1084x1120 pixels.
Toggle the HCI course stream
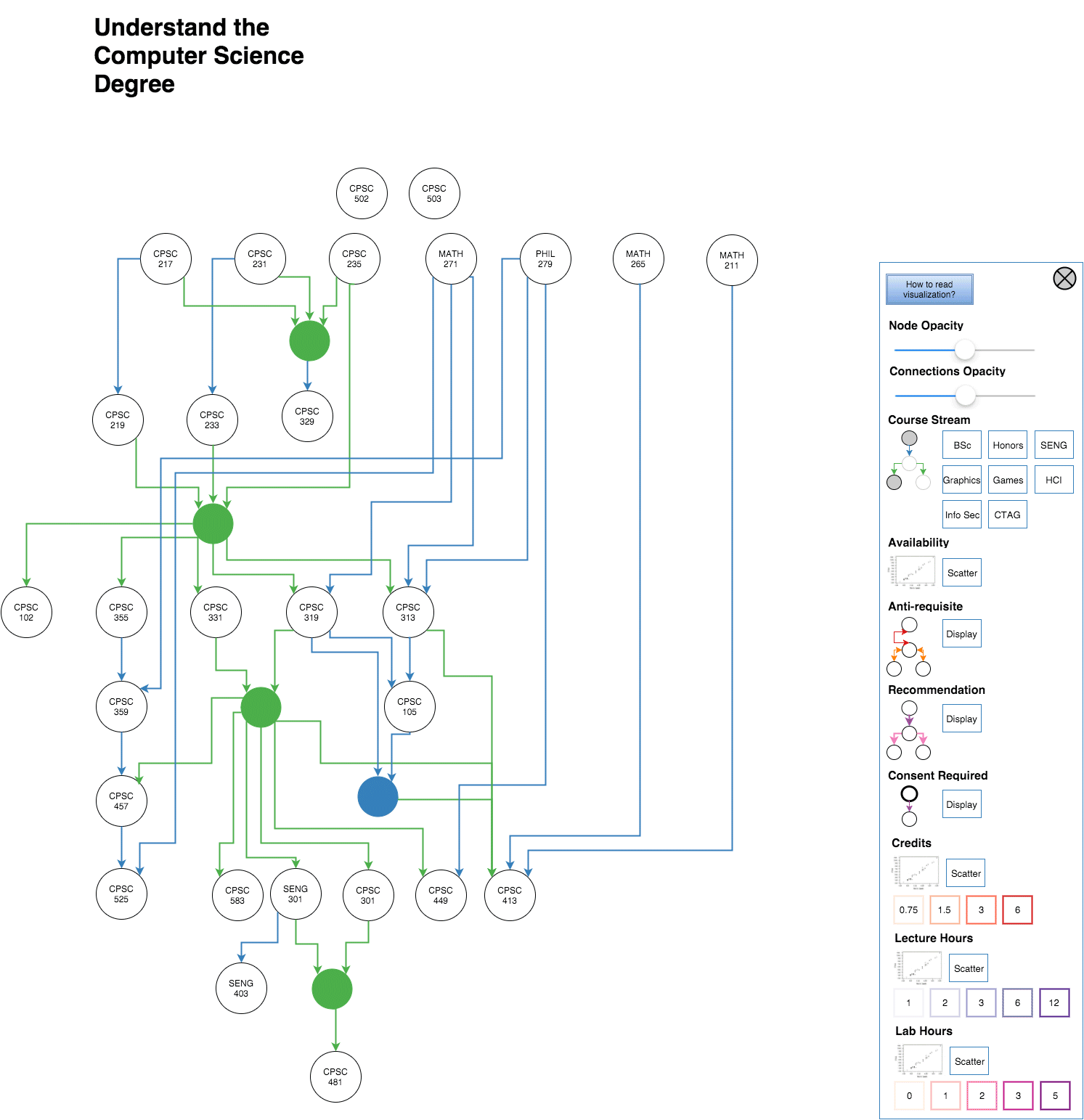click(1054, 480)
